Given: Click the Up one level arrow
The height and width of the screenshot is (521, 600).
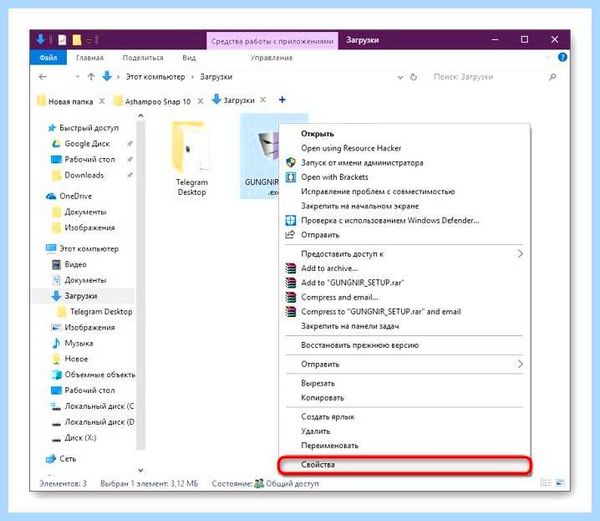Looking at the screenshot, I should [x=91, y=77].
